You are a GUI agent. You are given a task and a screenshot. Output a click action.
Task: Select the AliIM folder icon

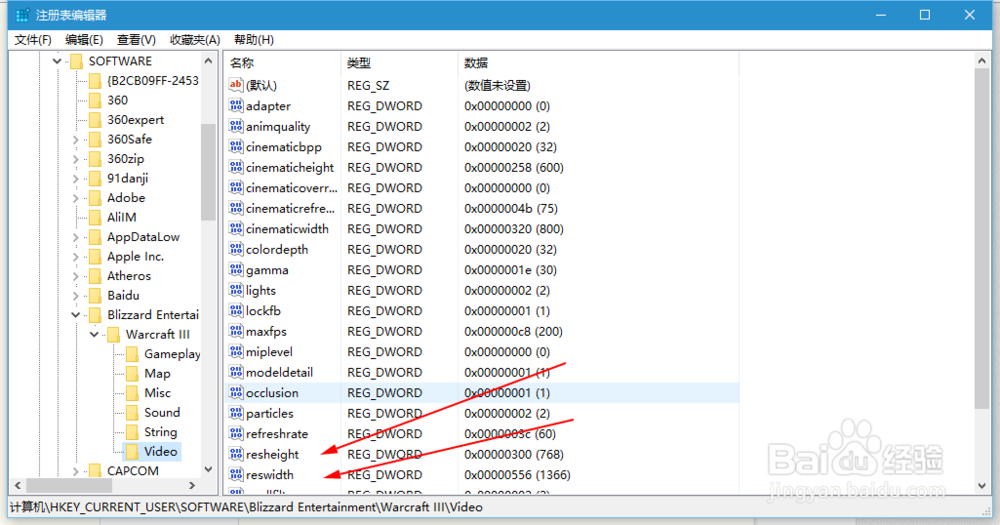[x=95, y=218]
